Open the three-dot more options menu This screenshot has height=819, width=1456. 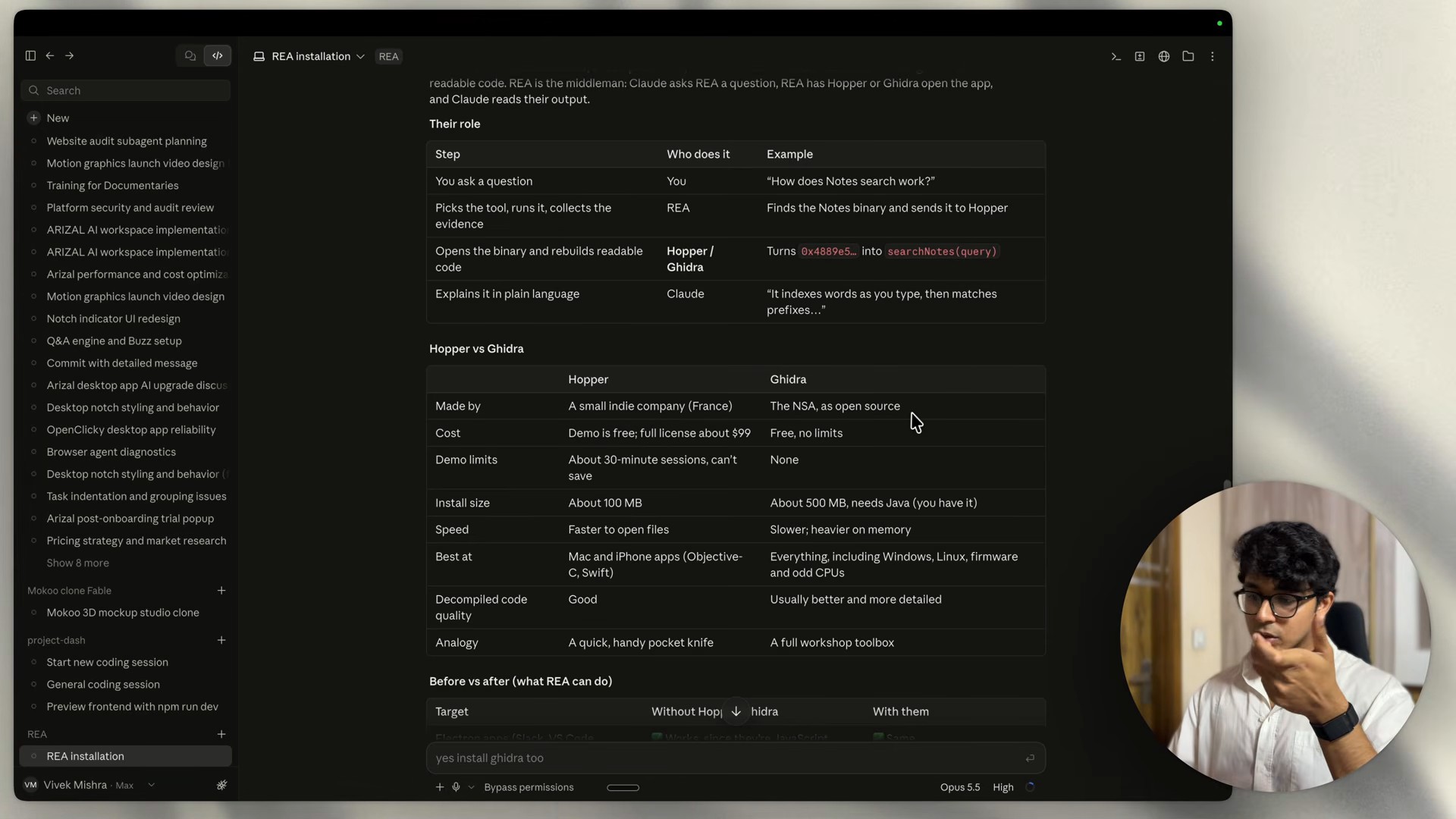(1213, 56)
